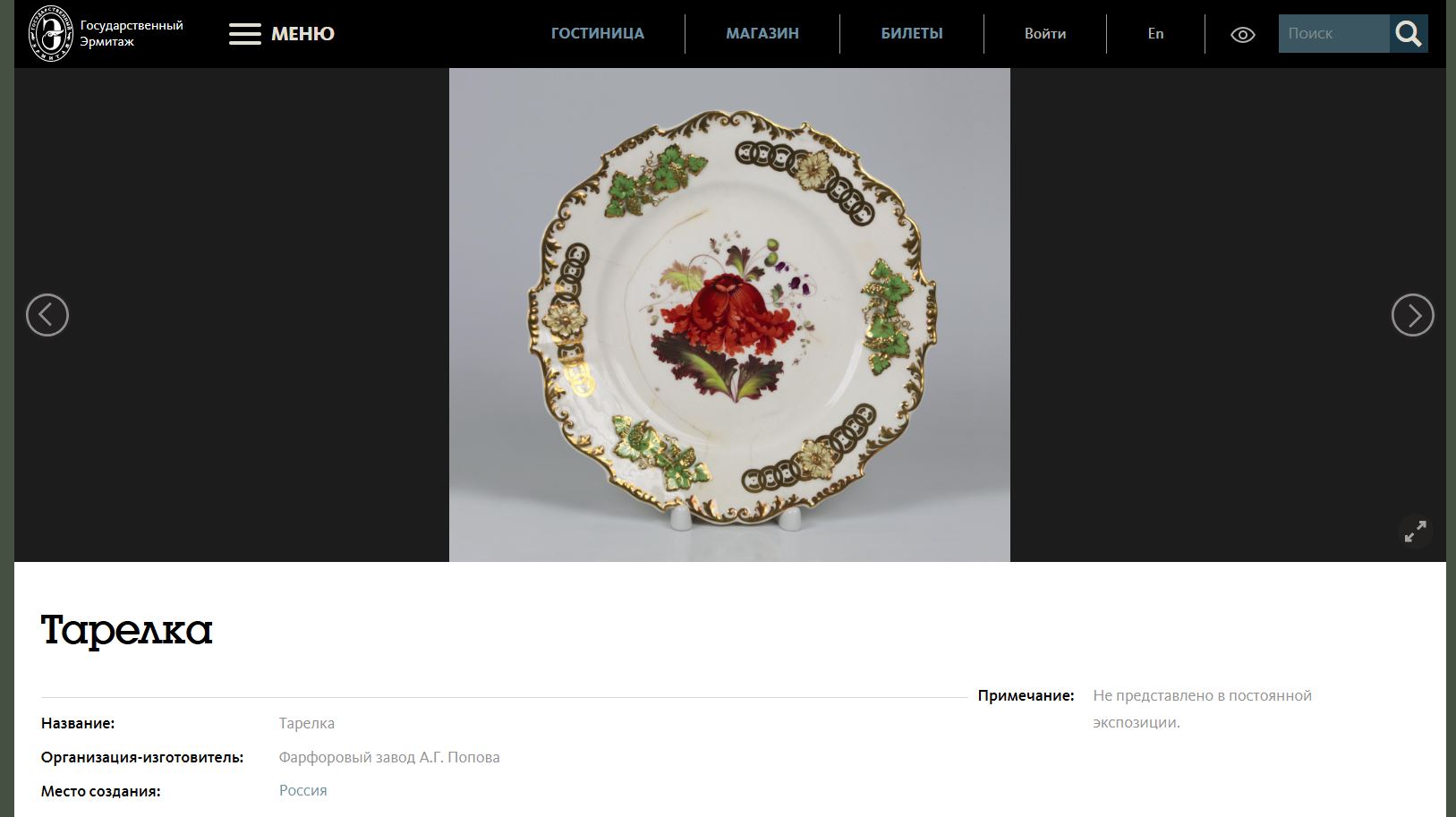
Task: Switch language to En
Action: [x=1156, y=34]
